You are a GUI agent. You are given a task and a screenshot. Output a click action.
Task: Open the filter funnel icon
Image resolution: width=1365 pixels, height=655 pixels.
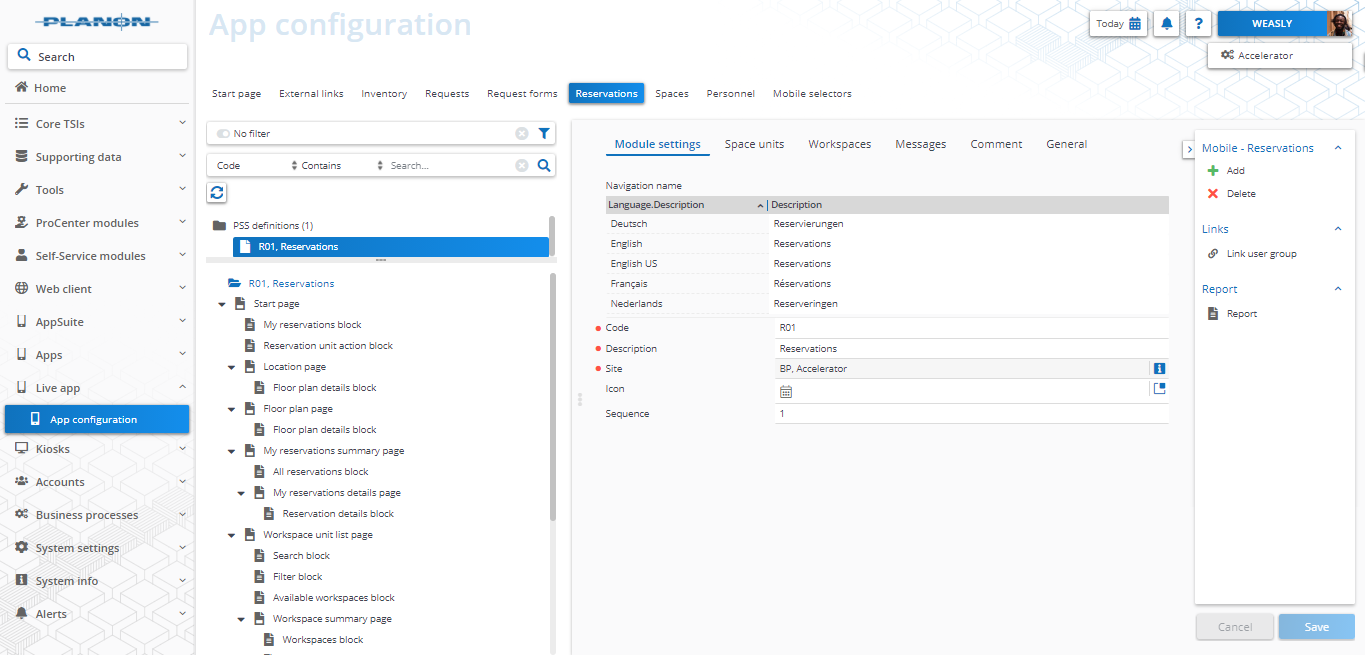point(543,132)
